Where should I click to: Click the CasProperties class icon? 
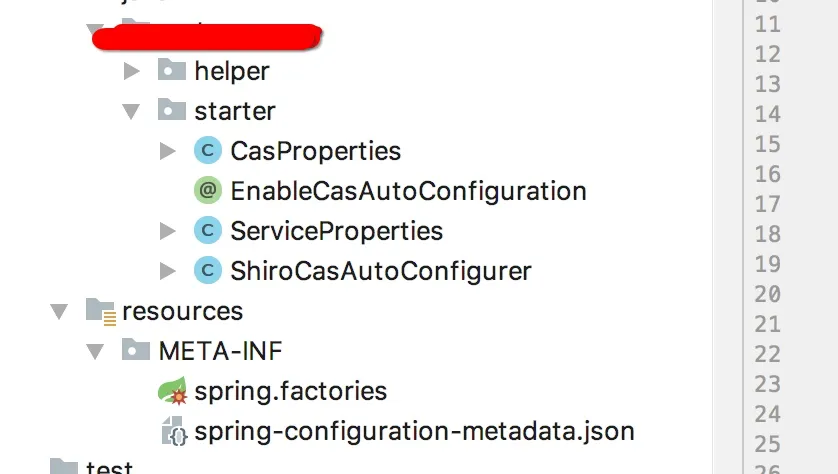tap(207, 151)
